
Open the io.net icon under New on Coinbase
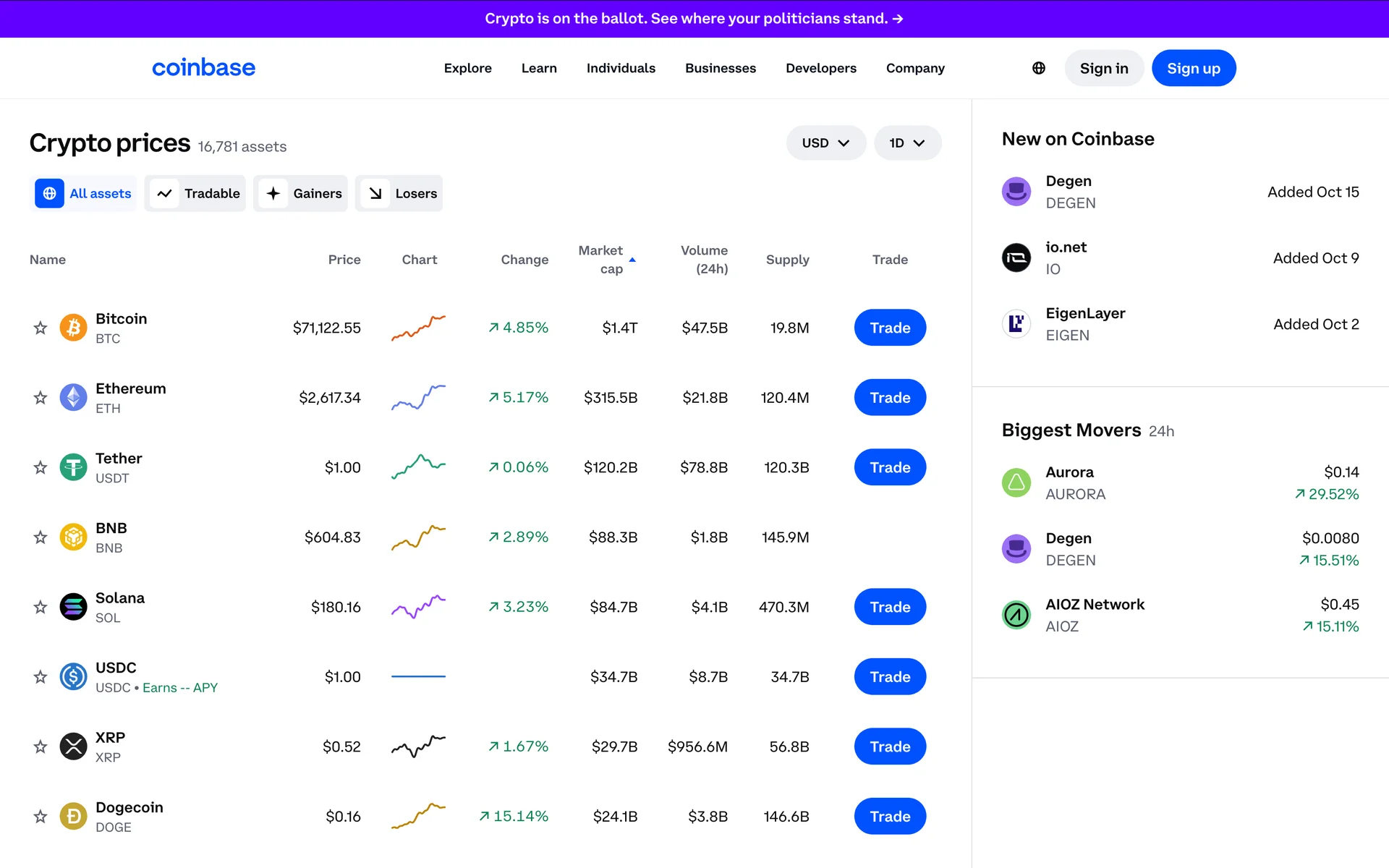(x=1016, y=258)
